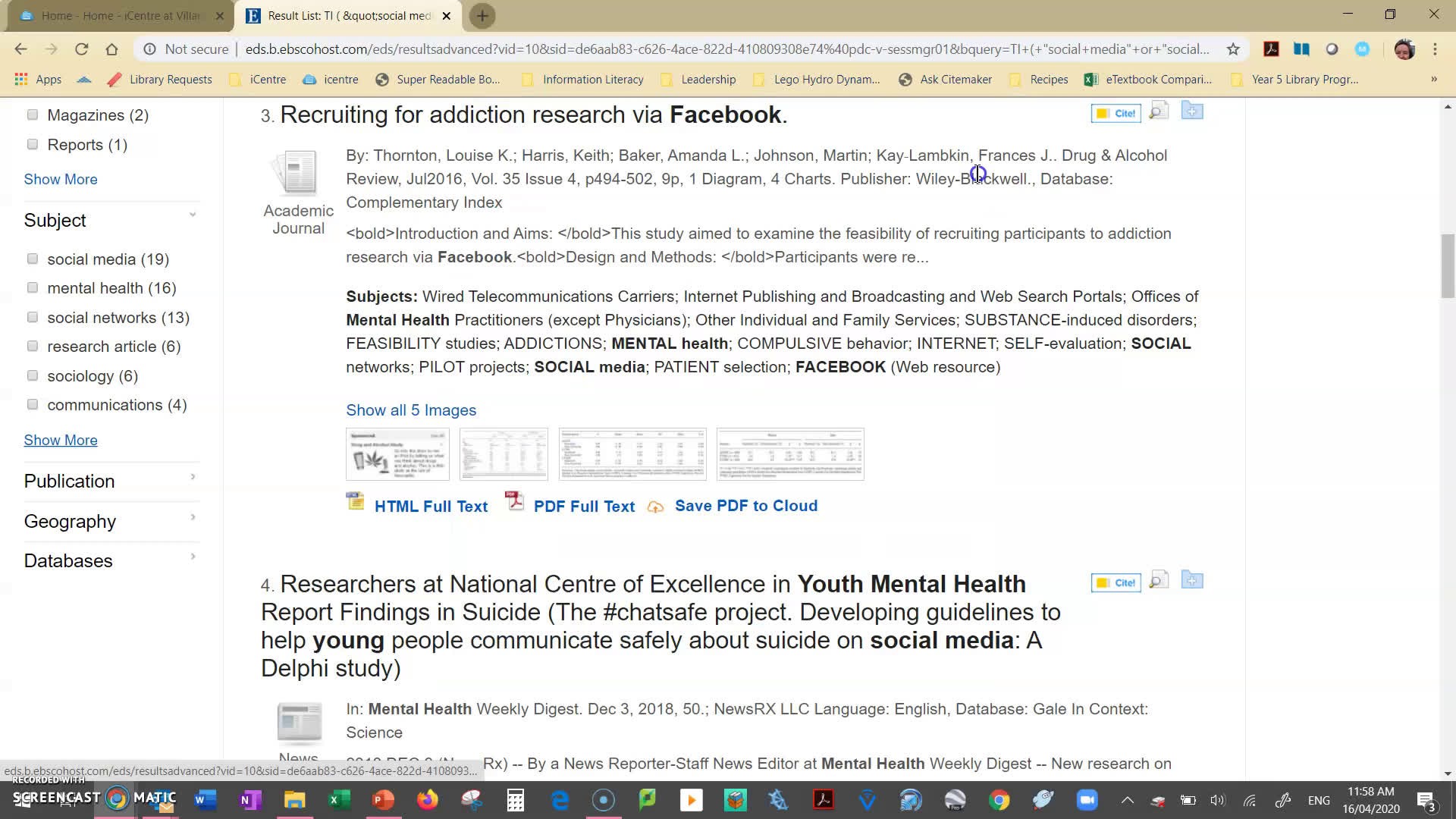Image resolution: width=1456 pixels, height=819 pixels.
Task: Open the HTML Full Text link
Action: (431, 506)
